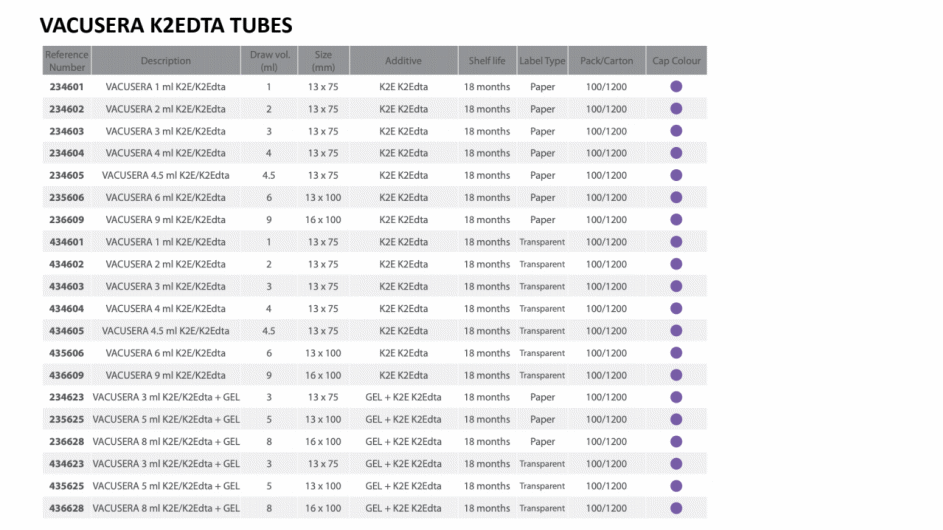Select label type Transparent in row 434601
Viewport: 943px width, 530px height.
pyautogui.click(x=542, y=242)
